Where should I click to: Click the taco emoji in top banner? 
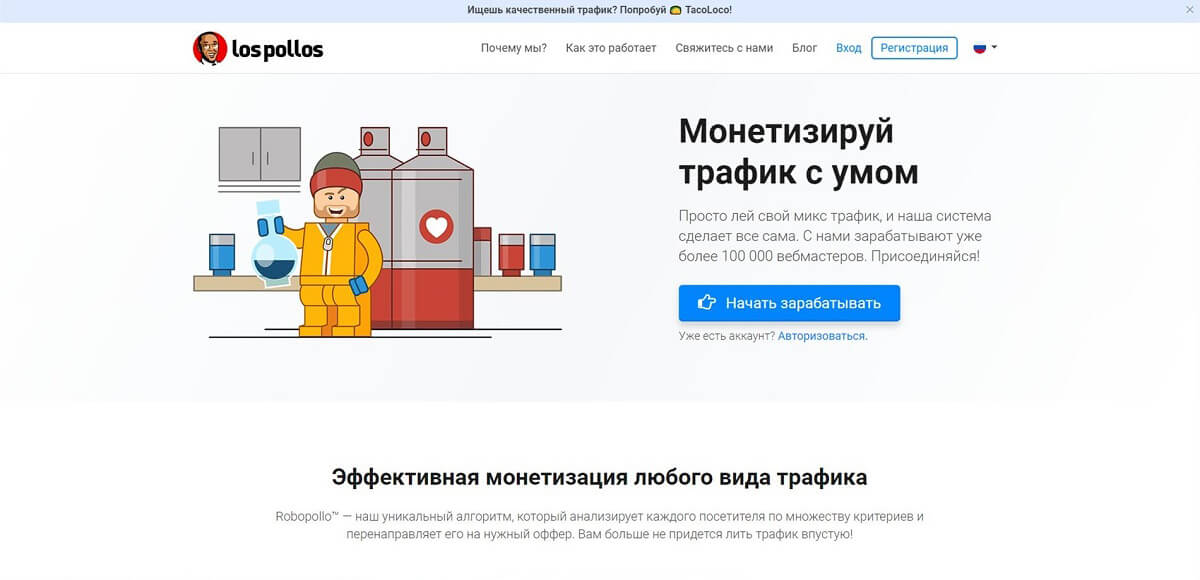[676, 10]
